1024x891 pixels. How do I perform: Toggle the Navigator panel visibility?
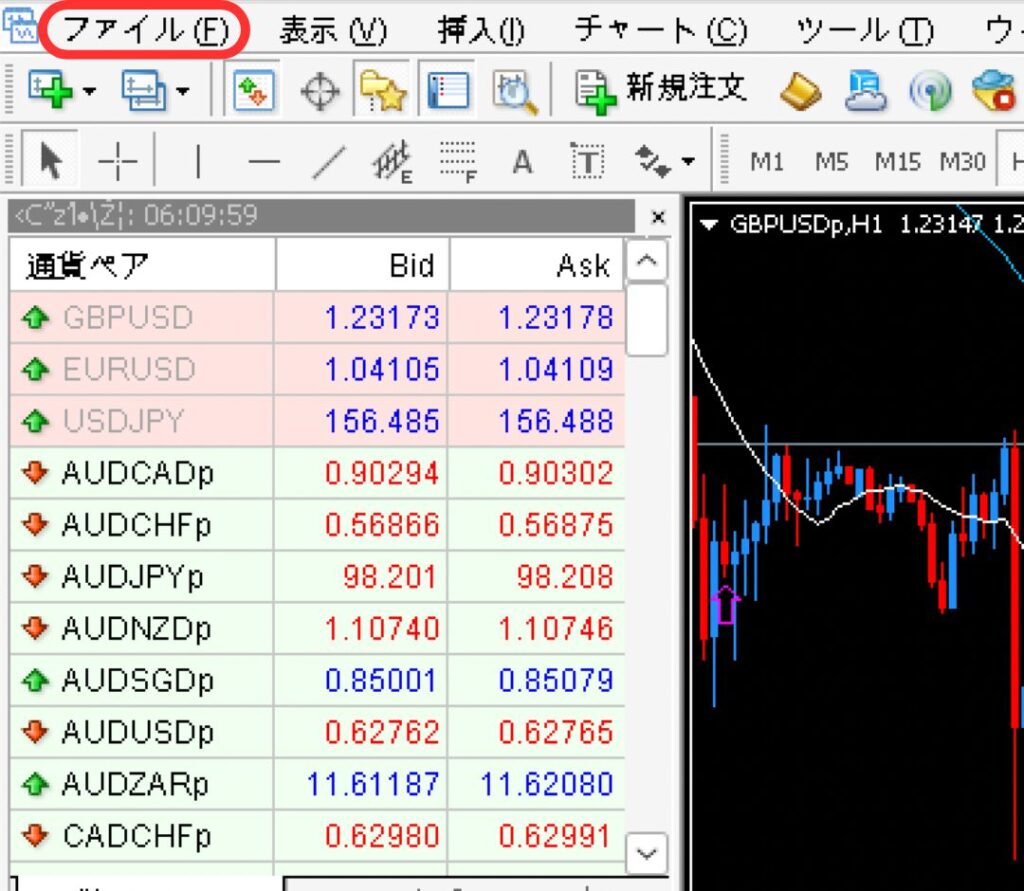click(x=380, y=90)
